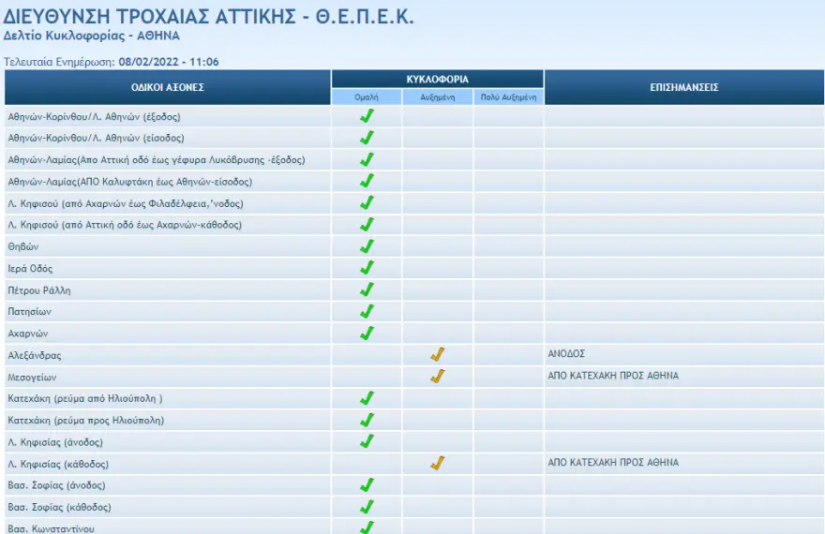Image resolution: width=825 pixels, height=534 pixels.
Task: Click the ΕΠΙΣΗΜΑΝΣΕΙΣ column header
Action: tap(684, 87)
